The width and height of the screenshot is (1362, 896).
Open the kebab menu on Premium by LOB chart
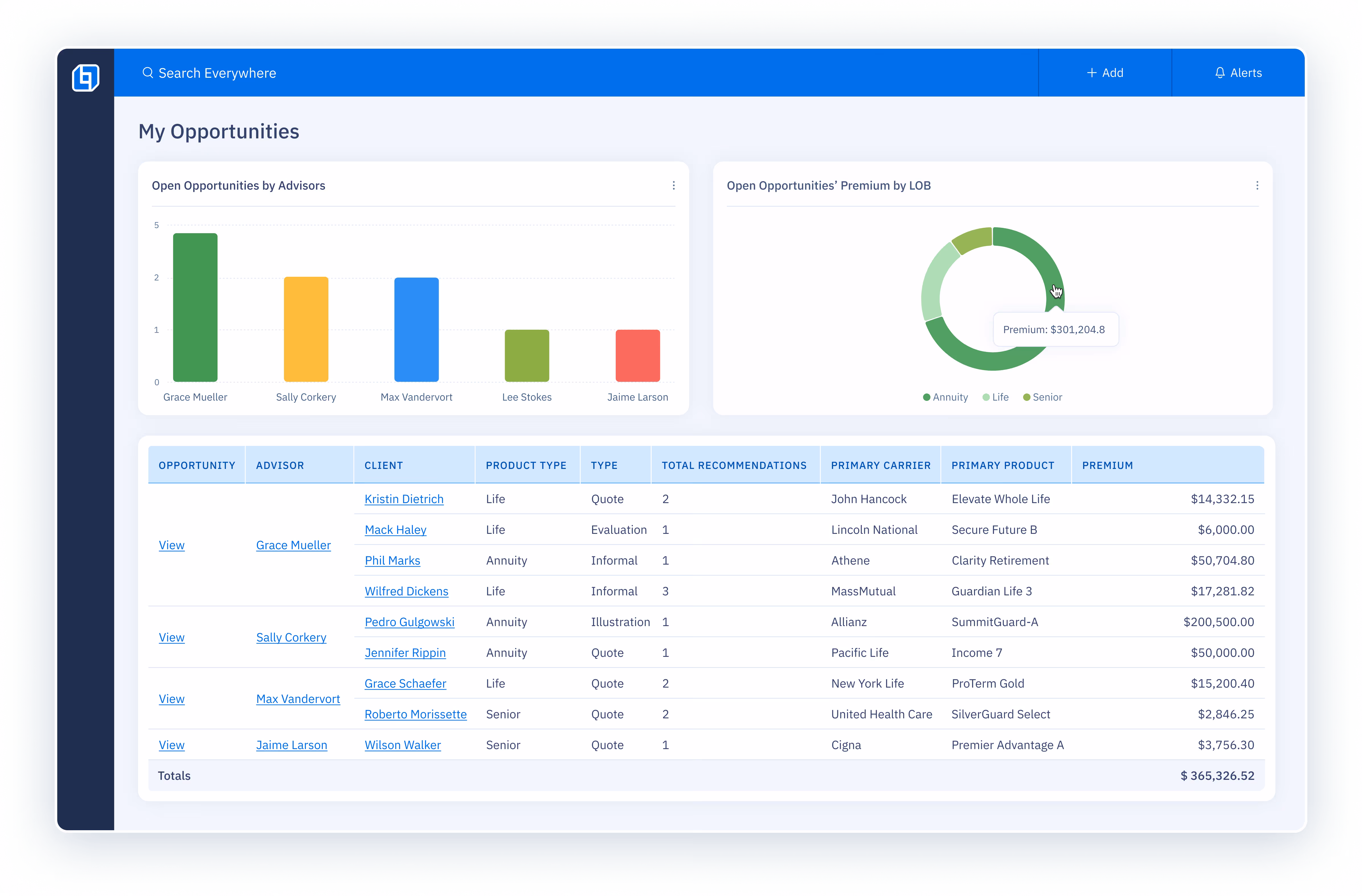pos(1257,185)
